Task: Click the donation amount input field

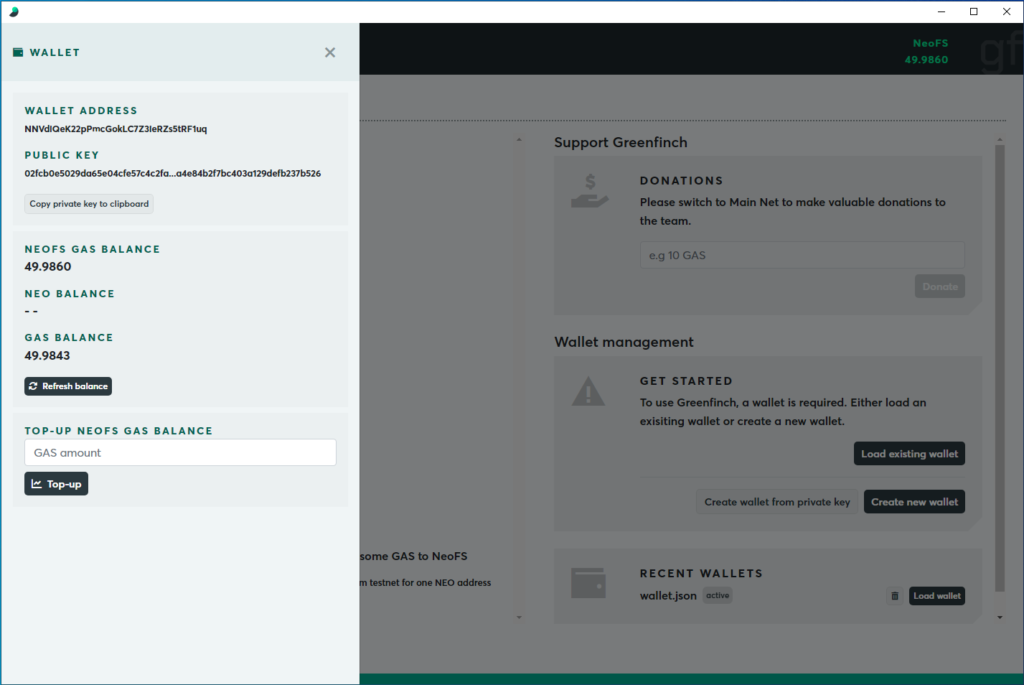Action: (x=802, y=255)
